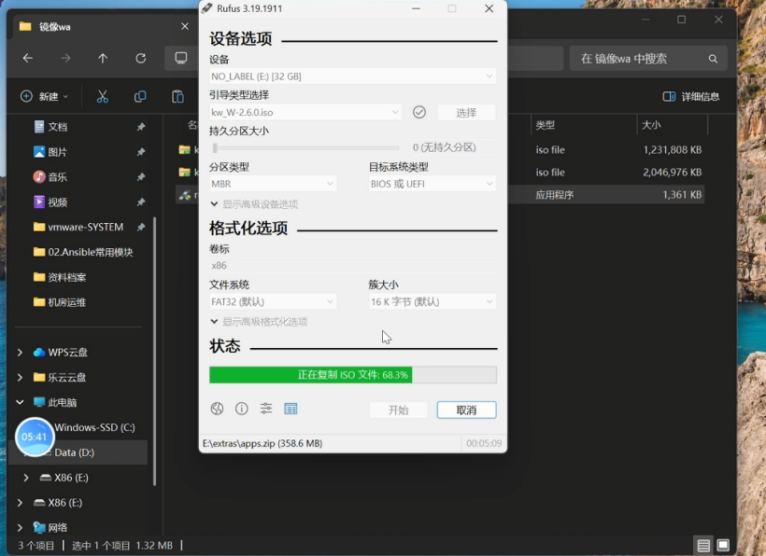Screen dimensions: 766x556
Task: Refresh the Explorer folder view
Action: [141, 59]
